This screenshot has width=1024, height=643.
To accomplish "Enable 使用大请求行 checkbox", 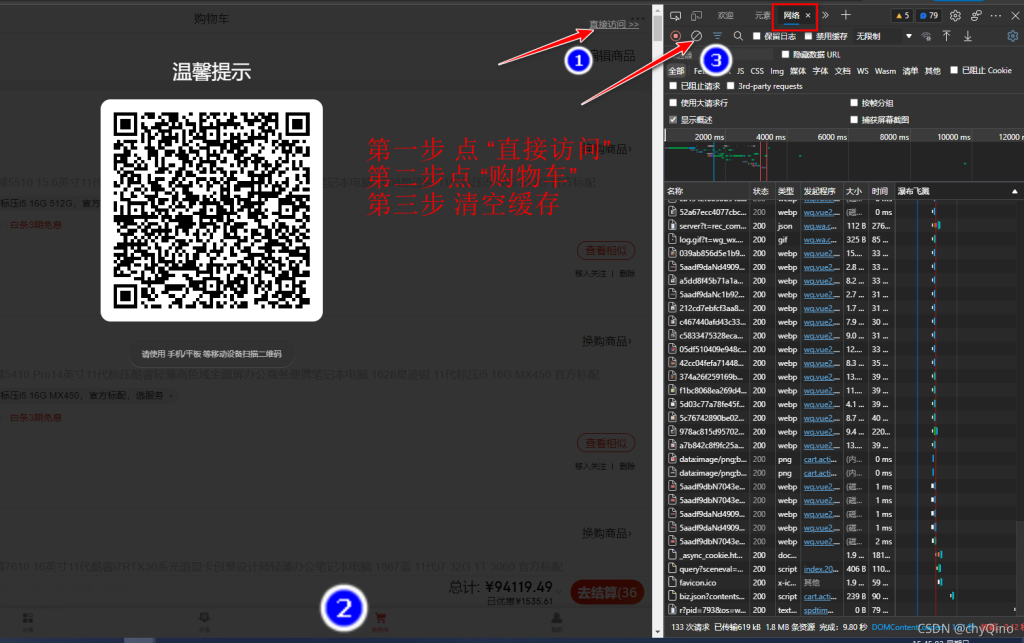I will click(673, 103).
